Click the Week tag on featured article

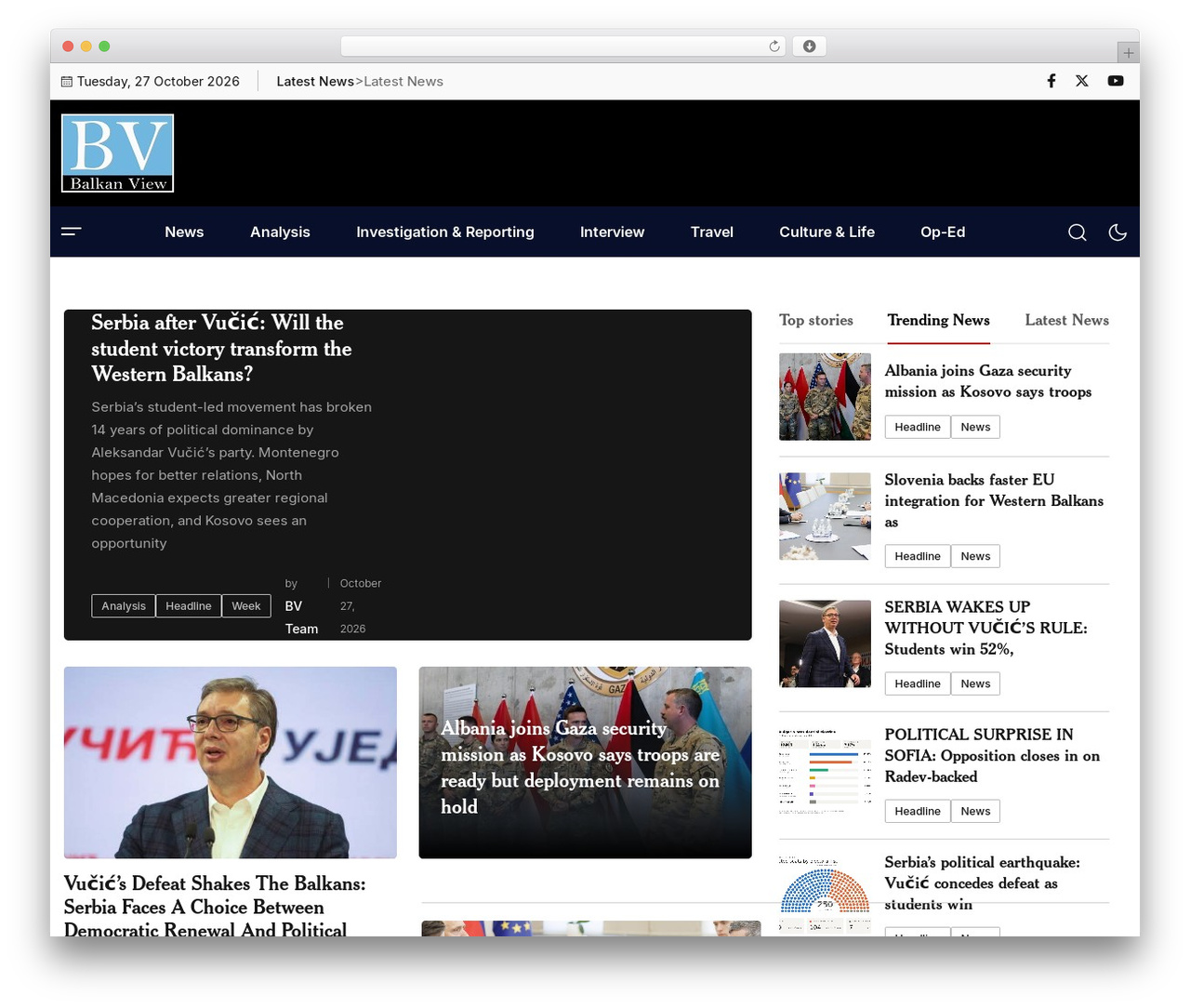246,606
